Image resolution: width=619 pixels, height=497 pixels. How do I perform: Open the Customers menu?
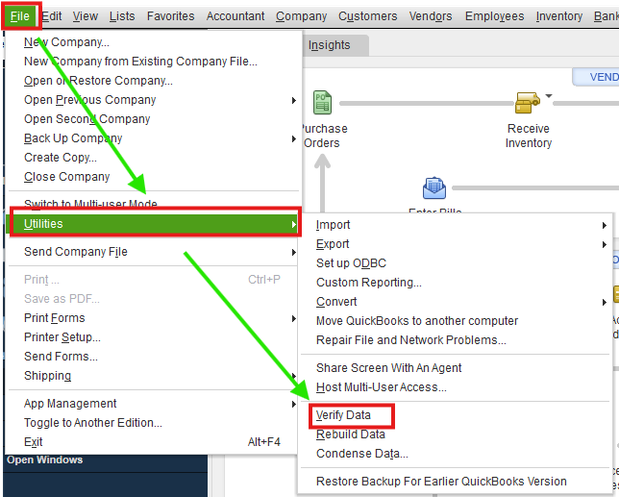368,16
